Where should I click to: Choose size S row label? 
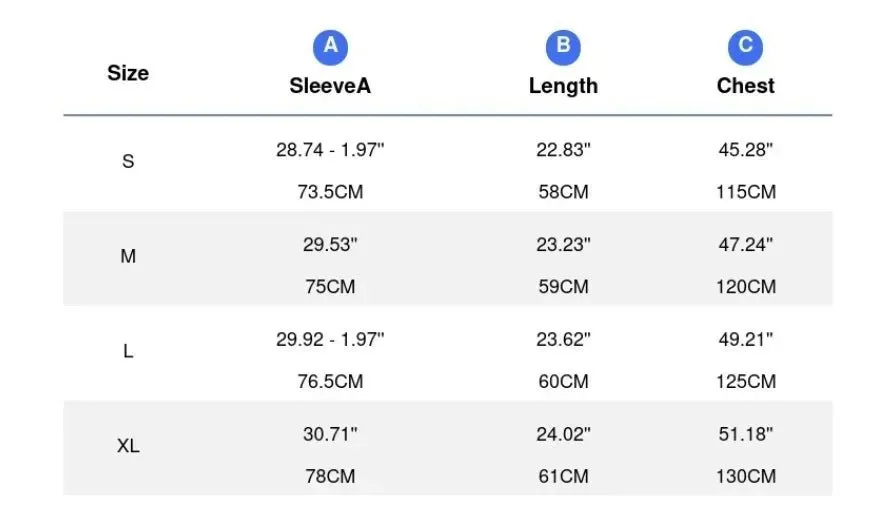pos(128,161)
